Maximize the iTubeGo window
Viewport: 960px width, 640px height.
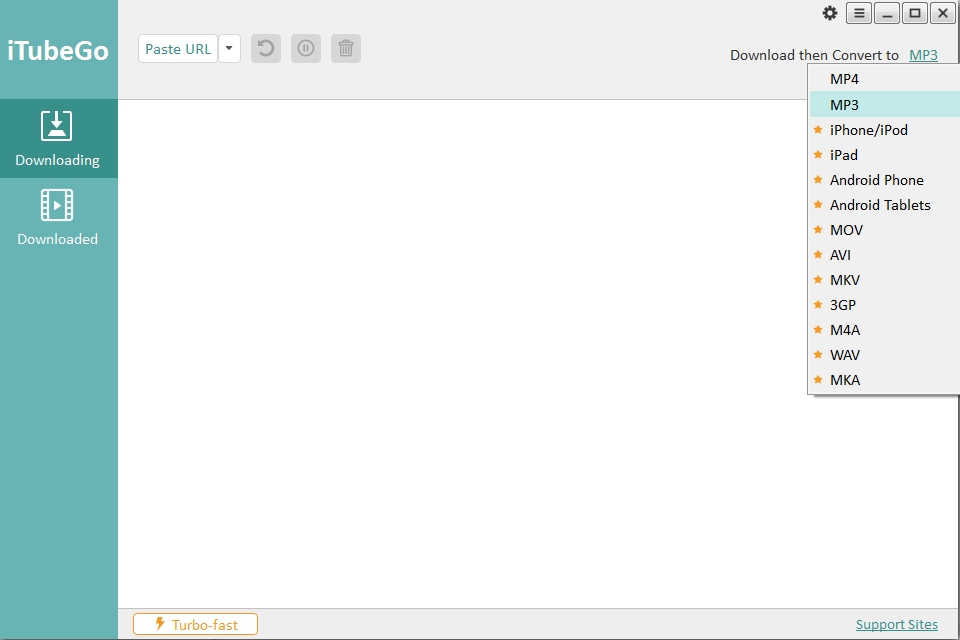click(915, 13)
